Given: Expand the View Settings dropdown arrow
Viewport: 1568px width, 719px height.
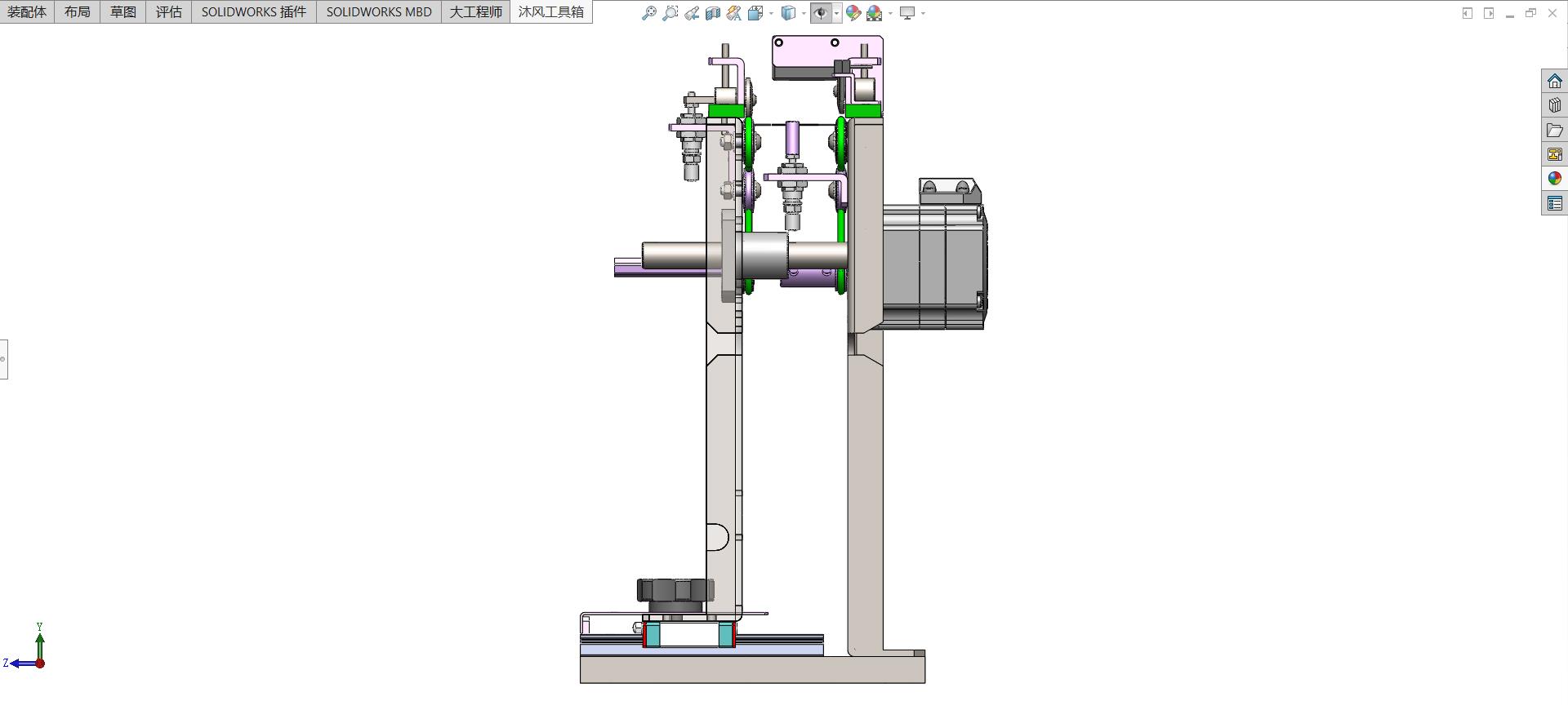Looking at the screenshot, I should 923,13.
